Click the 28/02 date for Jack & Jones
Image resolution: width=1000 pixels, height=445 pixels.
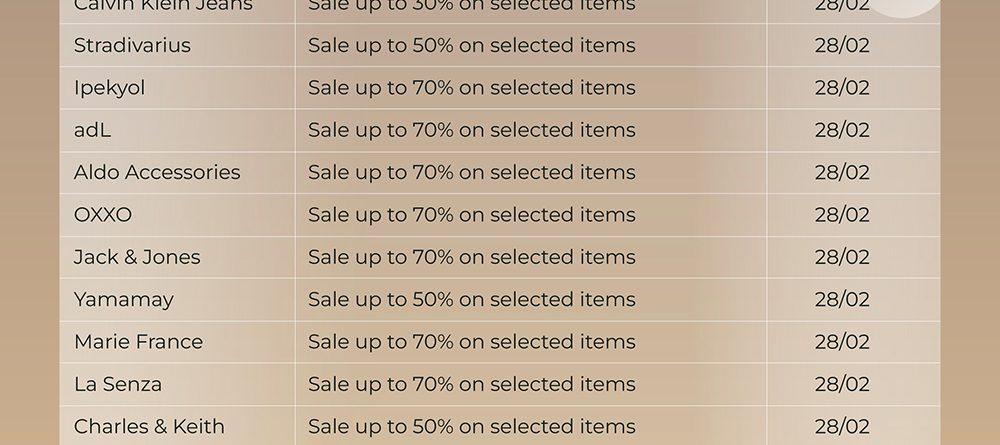(842, 257)
